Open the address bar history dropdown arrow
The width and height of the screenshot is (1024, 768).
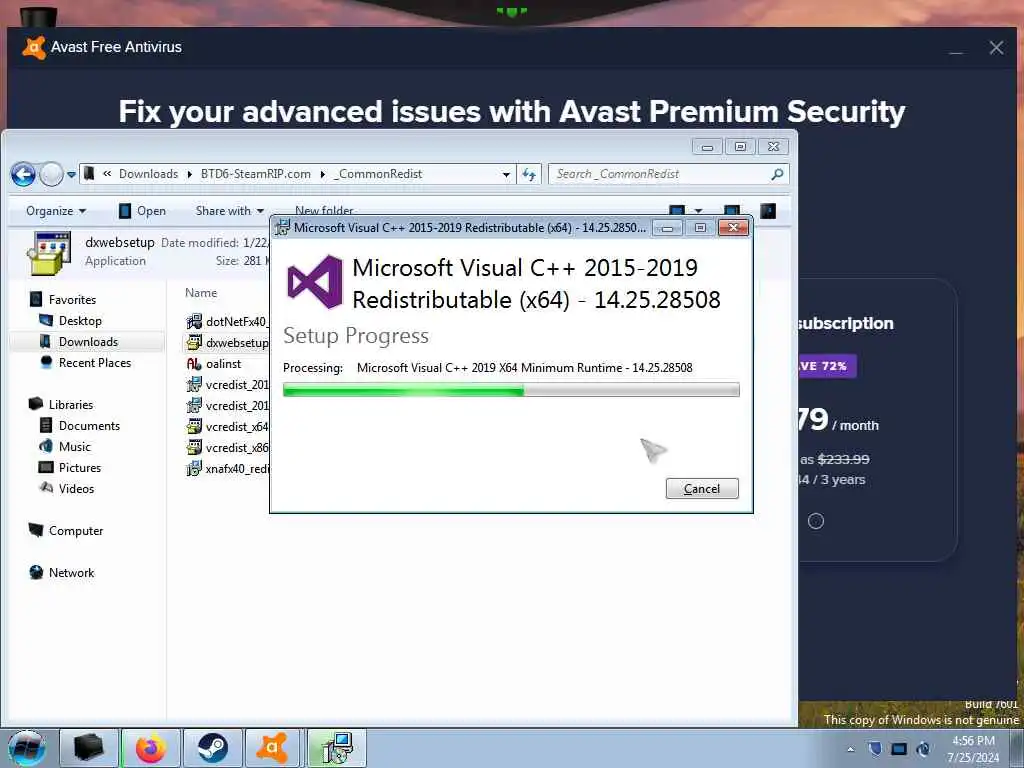click(x=506, y=174)
